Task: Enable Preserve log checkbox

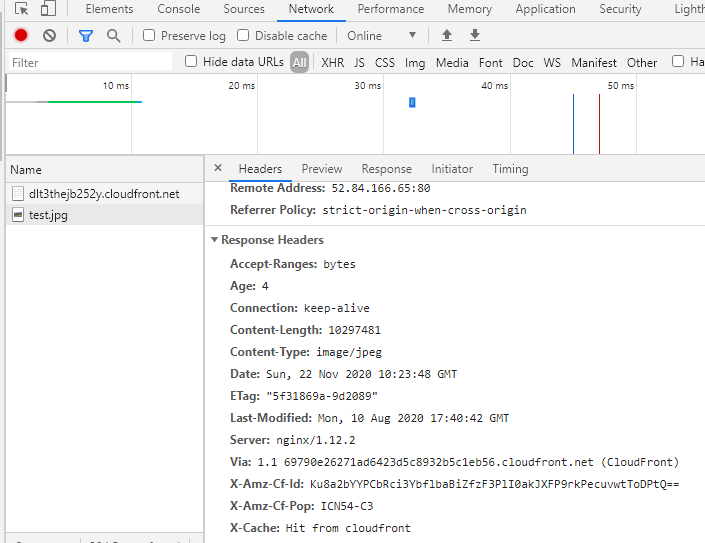Action: 149,35
